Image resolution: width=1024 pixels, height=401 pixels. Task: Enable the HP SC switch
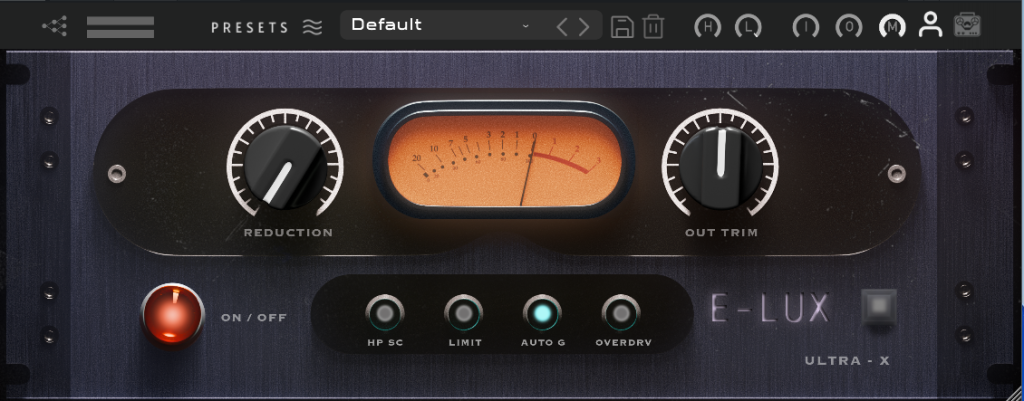[x=385, y=314]
